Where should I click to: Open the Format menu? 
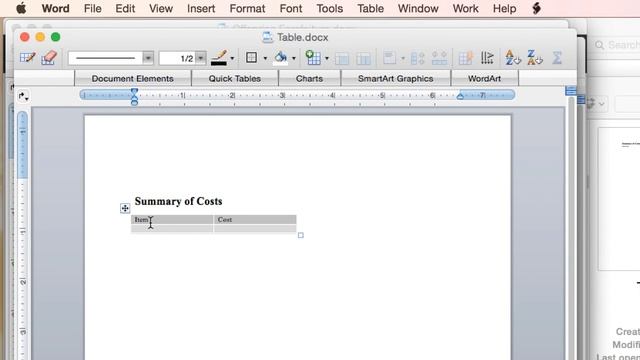point(247,9)
